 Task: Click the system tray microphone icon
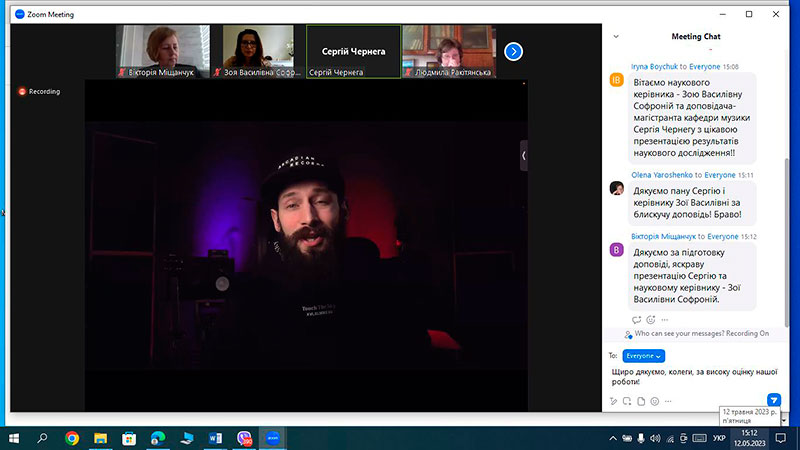tap(641, 438)
